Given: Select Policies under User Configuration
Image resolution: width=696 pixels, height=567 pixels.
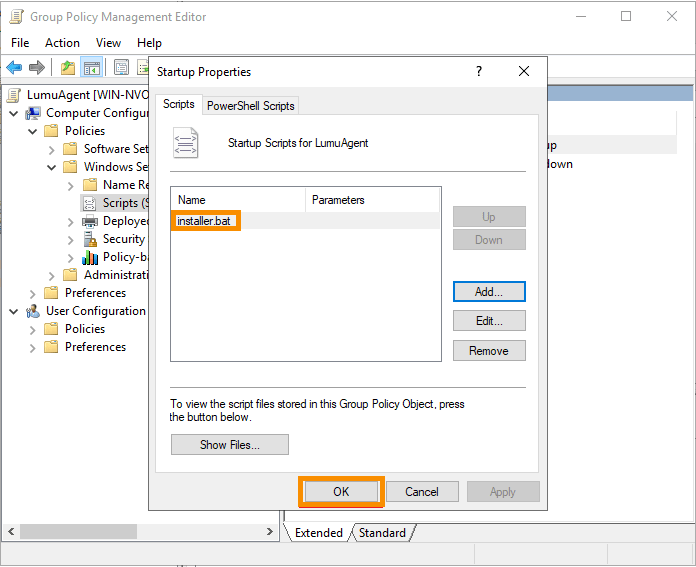Looking at the screenshot, I should tap(85, 329).
